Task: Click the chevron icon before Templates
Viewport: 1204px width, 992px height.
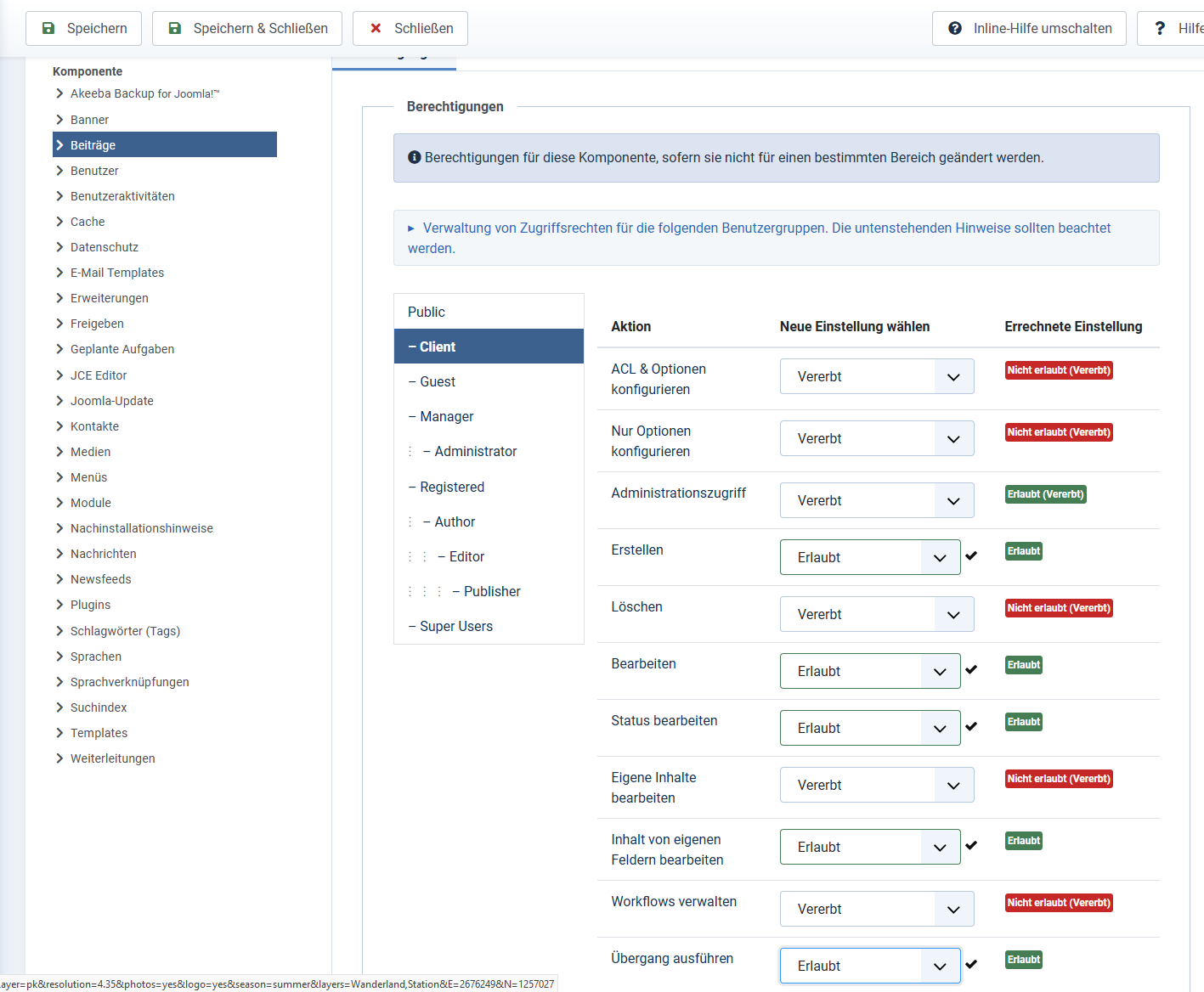Action: point(59,733)
